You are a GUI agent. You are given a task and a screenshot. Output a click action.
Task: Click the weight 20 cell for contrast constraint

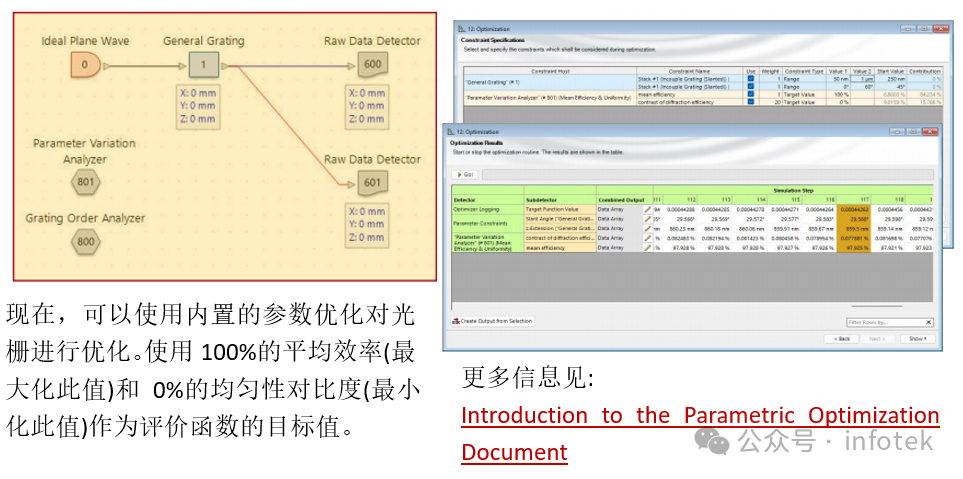770,102
